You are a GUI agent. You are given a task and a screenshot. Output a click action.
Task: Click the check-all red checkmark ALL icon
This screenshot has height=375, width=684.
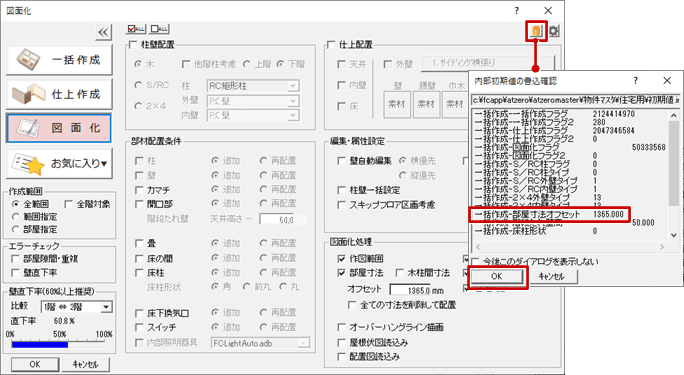tap(136, 29)
